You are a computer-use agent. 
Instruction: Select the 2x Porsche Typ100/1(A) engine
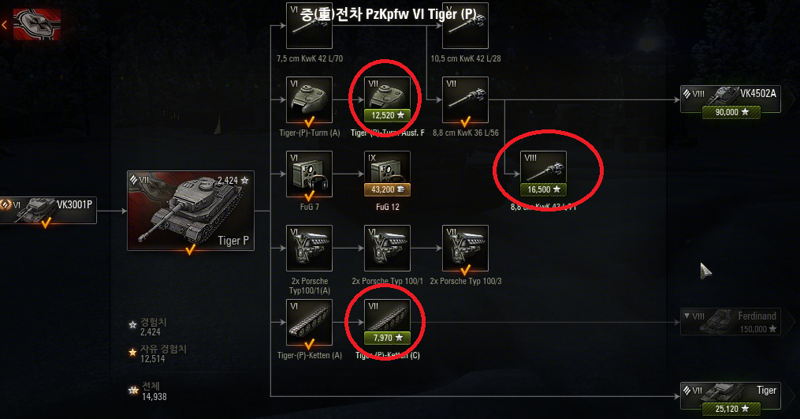[x=309, y=249]
